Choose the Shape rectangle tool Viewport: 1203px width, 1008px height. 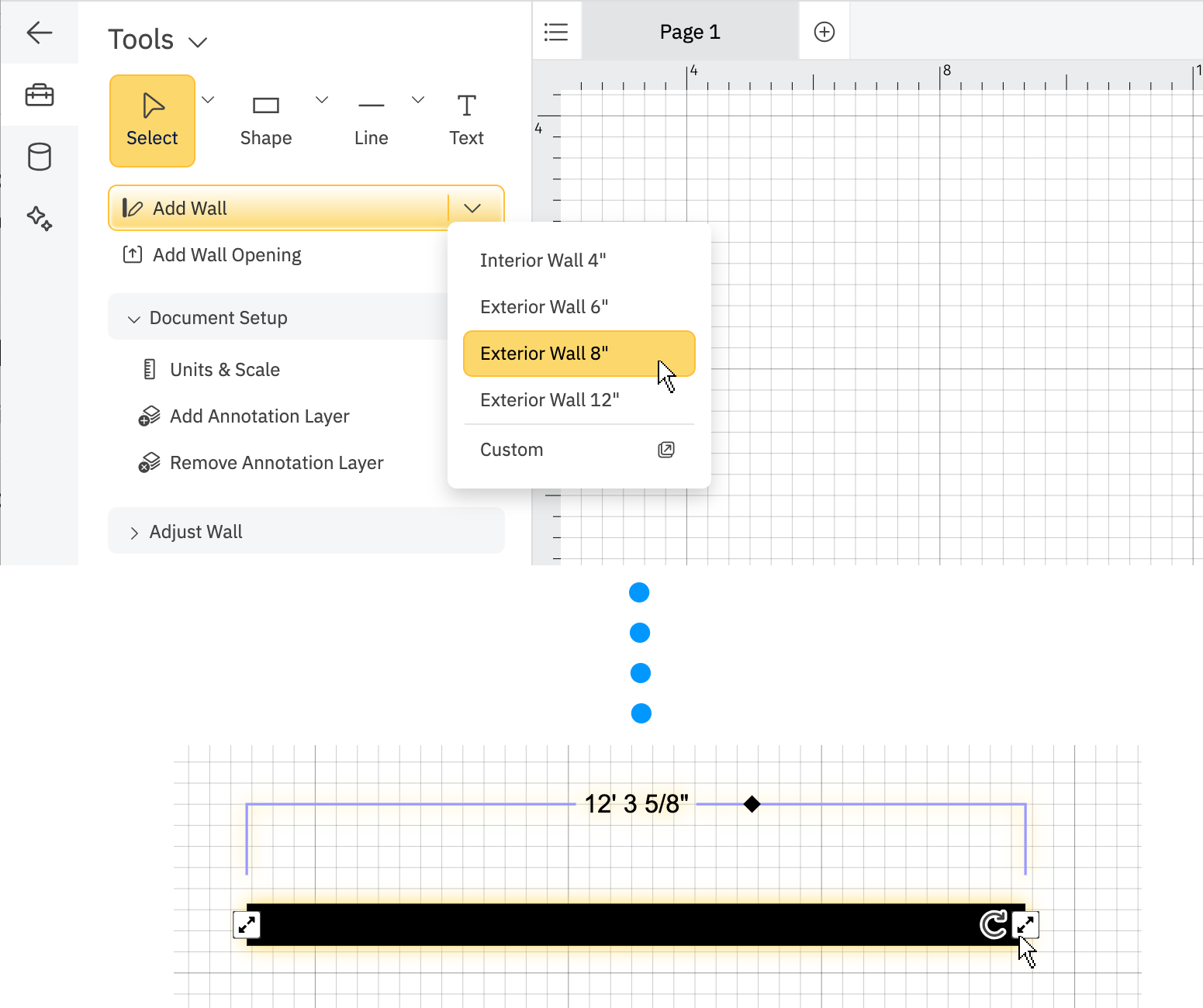click(x=266, y=121)
